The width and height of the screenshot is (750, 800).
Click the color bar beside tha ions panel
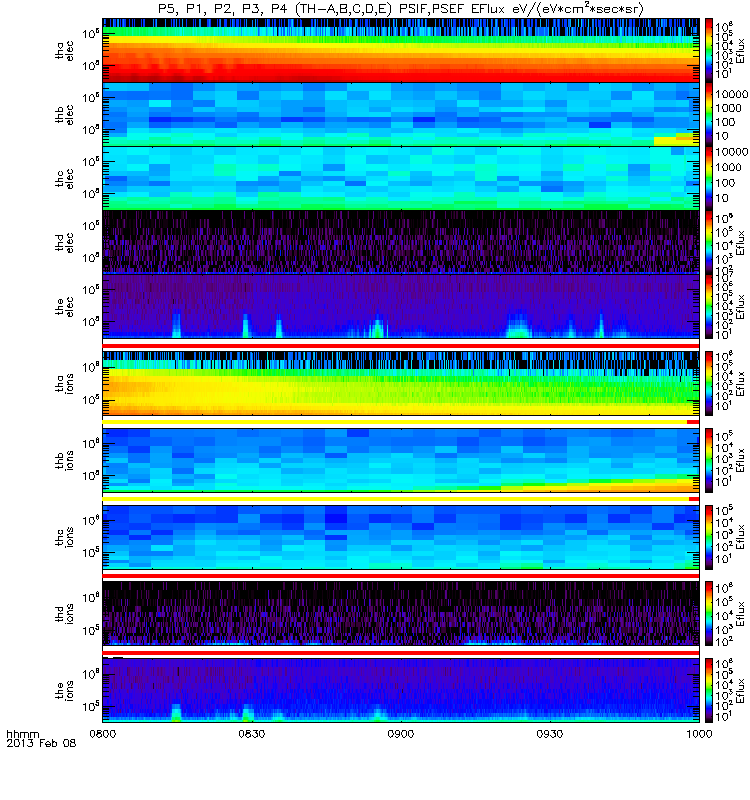pyautogui.click(x=709, y=384)
